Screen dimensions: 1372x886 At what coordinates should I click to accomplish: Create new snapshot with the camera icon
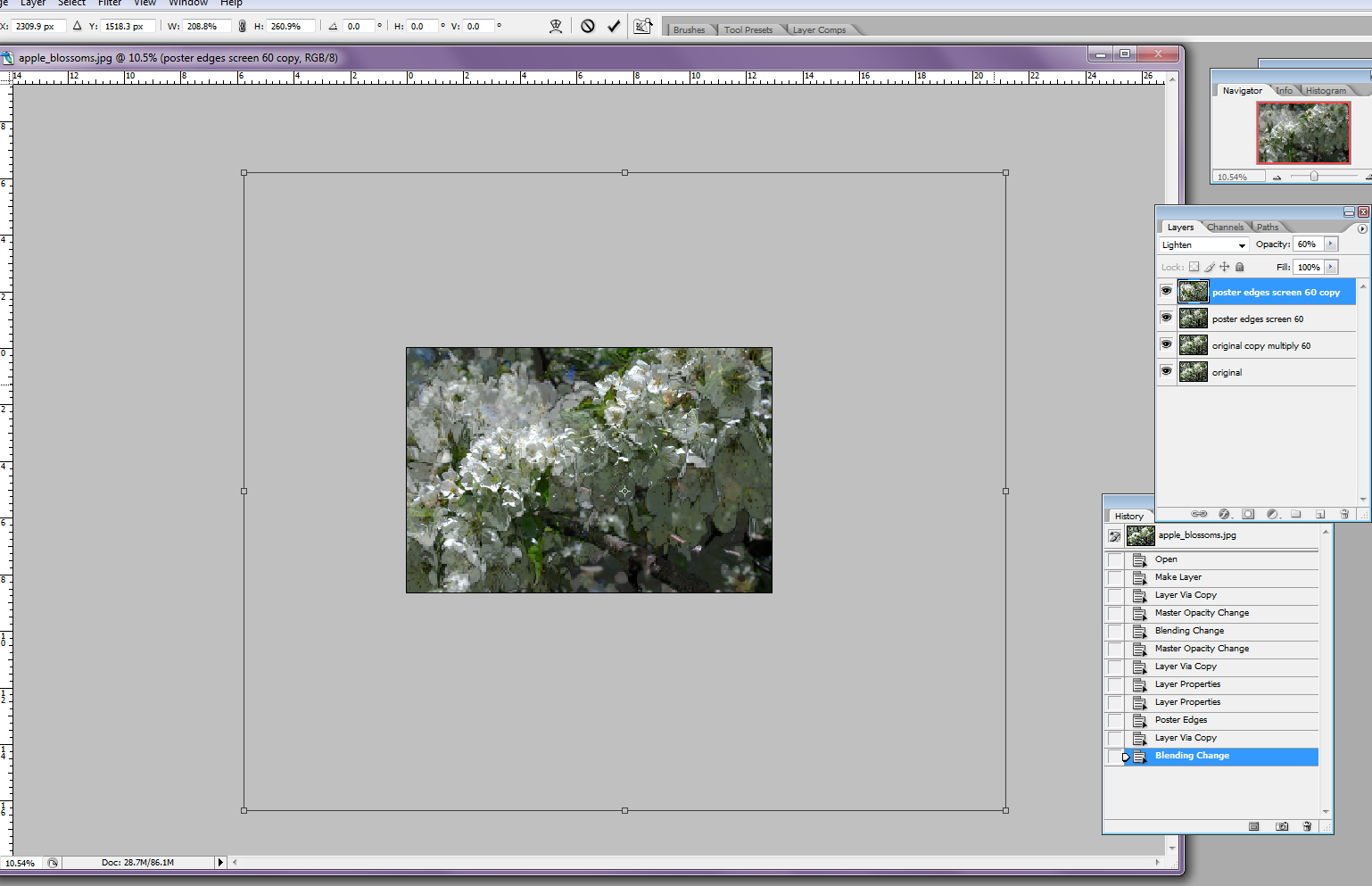pos(1281,826)
